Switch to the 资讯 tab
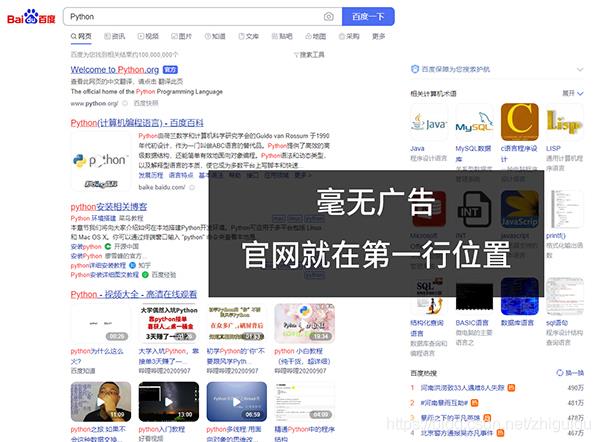 coord(116,36)
